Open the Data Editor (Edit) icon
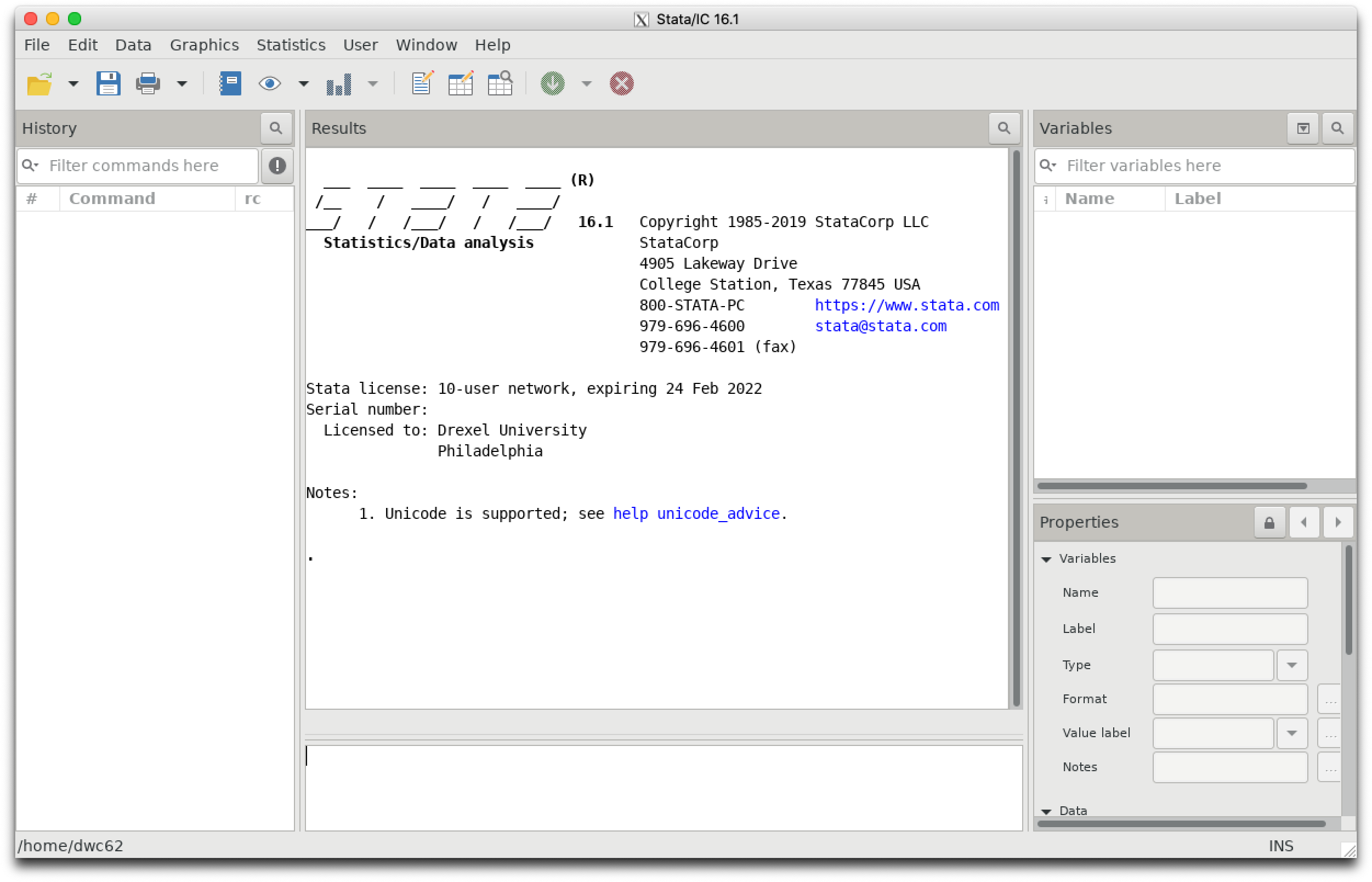Screen dimensions: 1372x882 click(461, 83)
